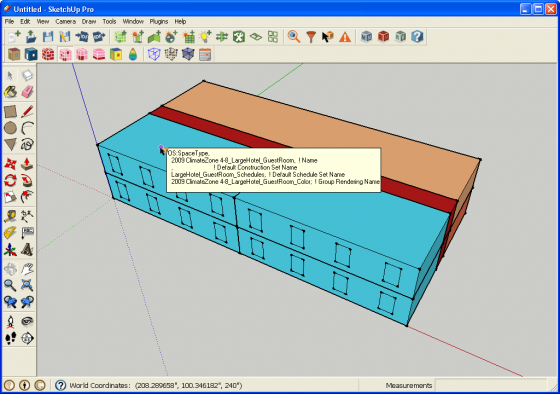Click the status bar help question mark icon
The image size is (560, 394).
[60, 385]
